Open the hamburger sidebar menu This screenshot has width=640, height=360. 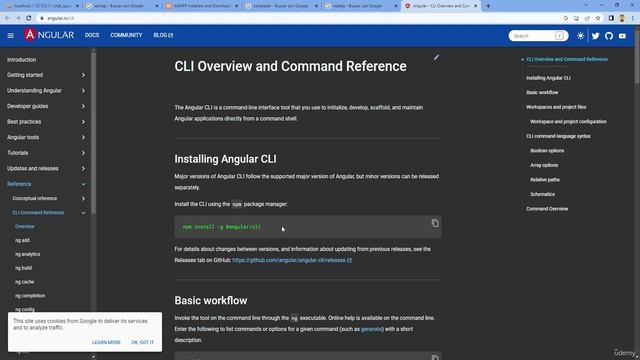[x=11, y=36]
